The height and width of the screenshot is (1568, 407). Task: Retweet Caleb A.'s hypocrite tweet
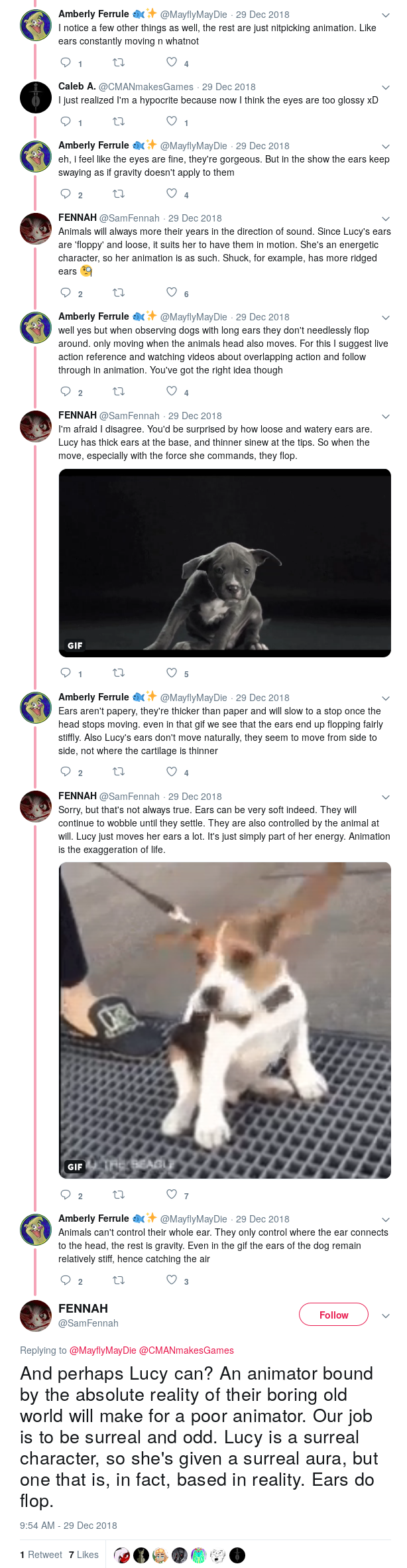(119, 121)
